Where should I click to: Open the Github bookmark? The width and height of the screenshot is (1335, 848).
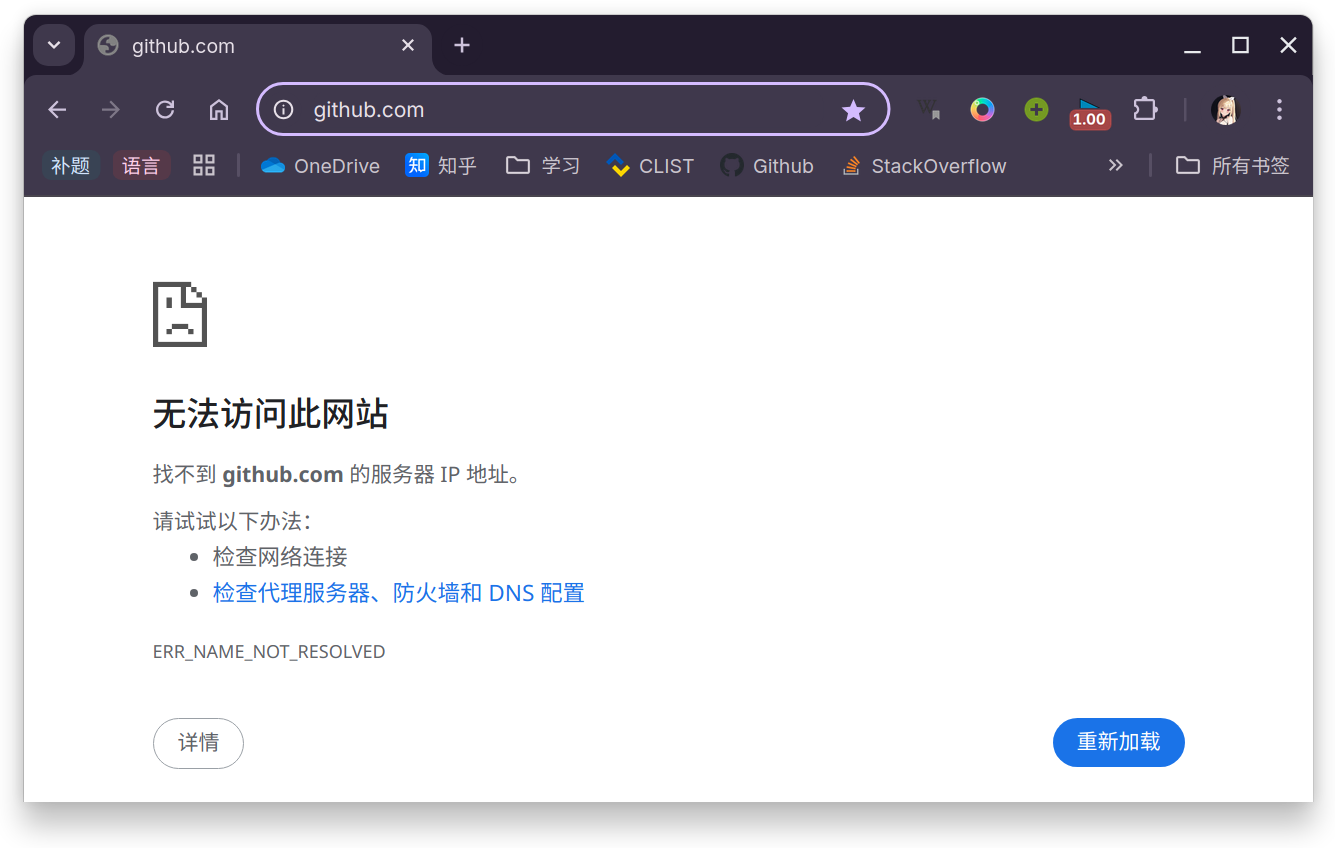click(767, 166)
